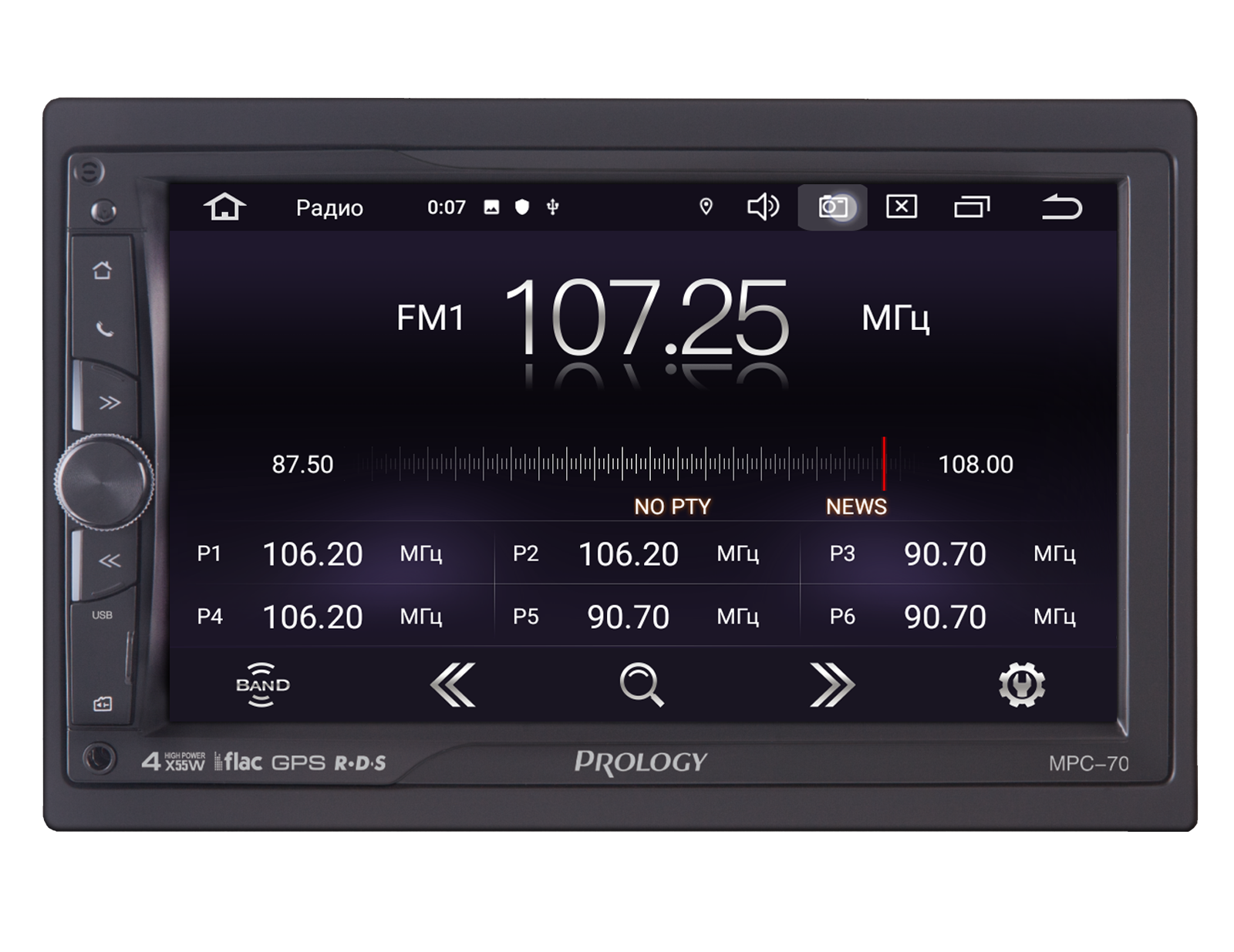Search stations with magnifier icon
This screenshot has height=952, width=1234.
pos(642,685)
